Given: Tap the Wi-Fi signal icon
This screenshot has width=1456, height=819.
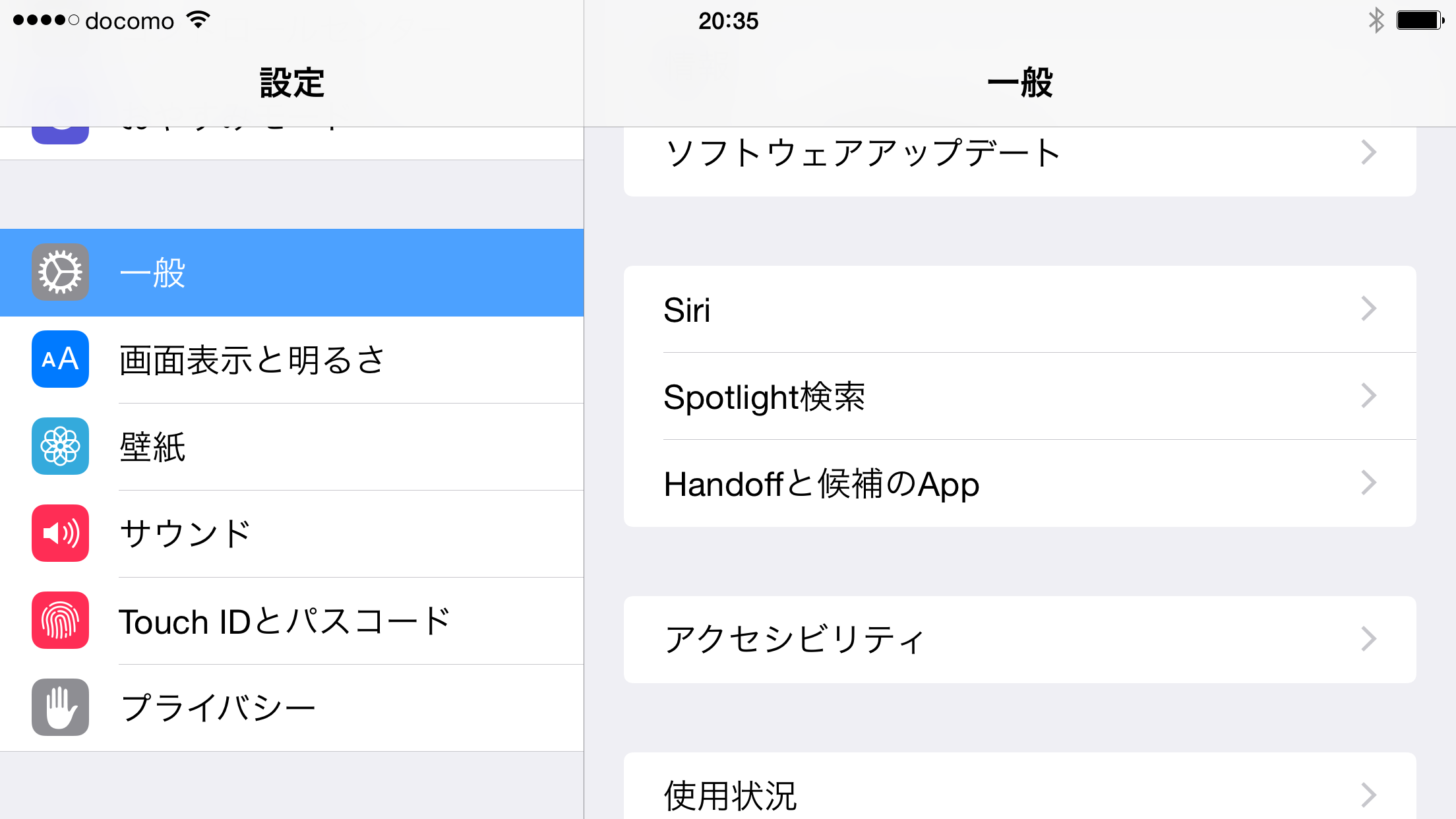Looking at the screenshot, I should click(x=198, y=20).
